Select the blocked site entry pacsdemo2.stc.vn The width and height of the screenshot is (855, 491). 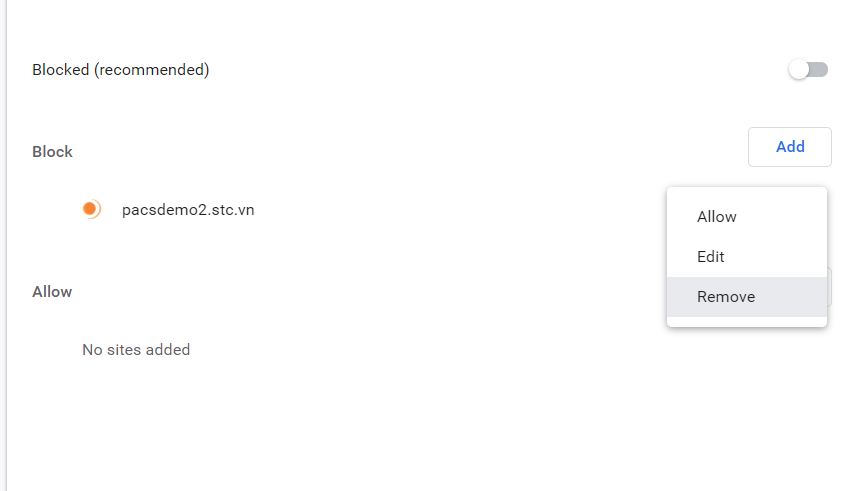pyautogui.click(x=188, y=210)
